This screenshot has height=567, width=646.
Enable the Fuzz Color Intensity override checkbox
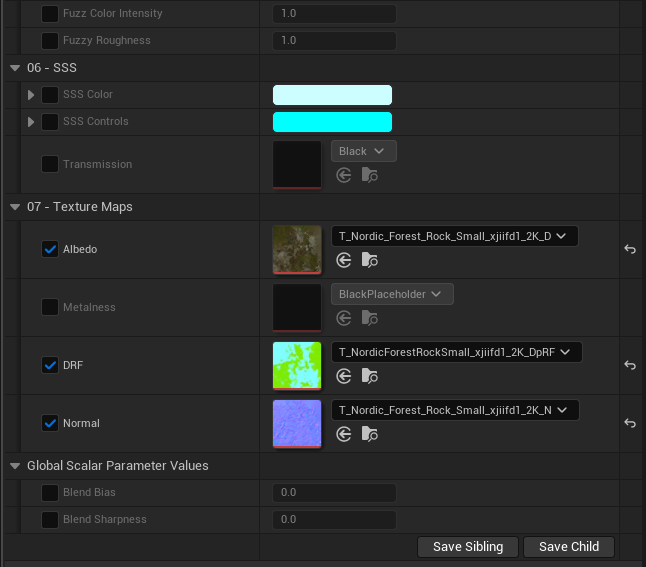click(x=50, y=14)
